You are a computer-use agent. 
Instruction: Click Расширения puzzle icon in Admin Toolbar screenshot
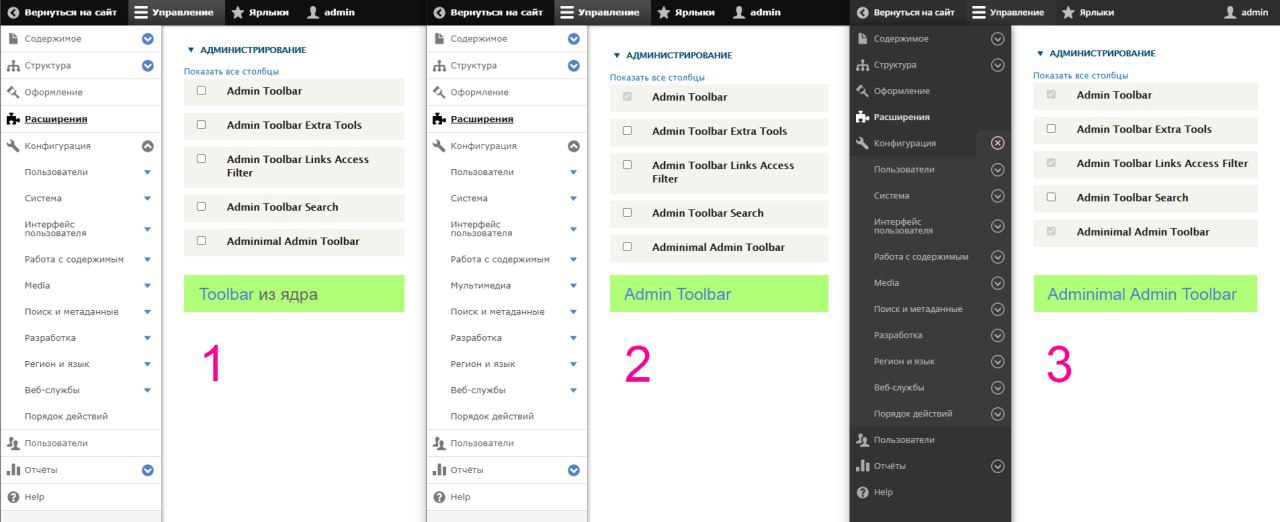click(439, 119)
